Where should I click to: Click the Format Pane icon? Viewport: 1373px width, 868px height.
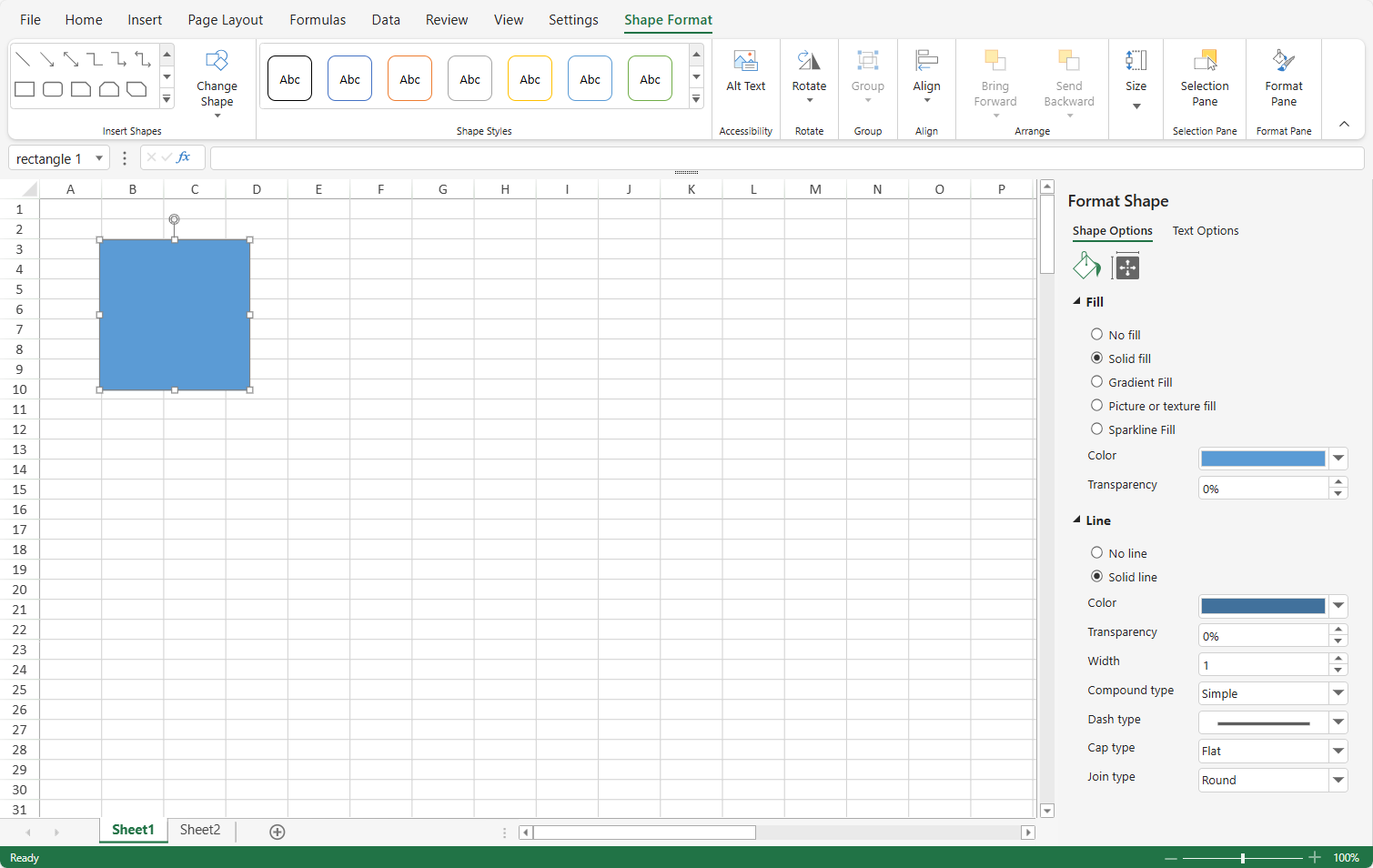(1283, 62)
